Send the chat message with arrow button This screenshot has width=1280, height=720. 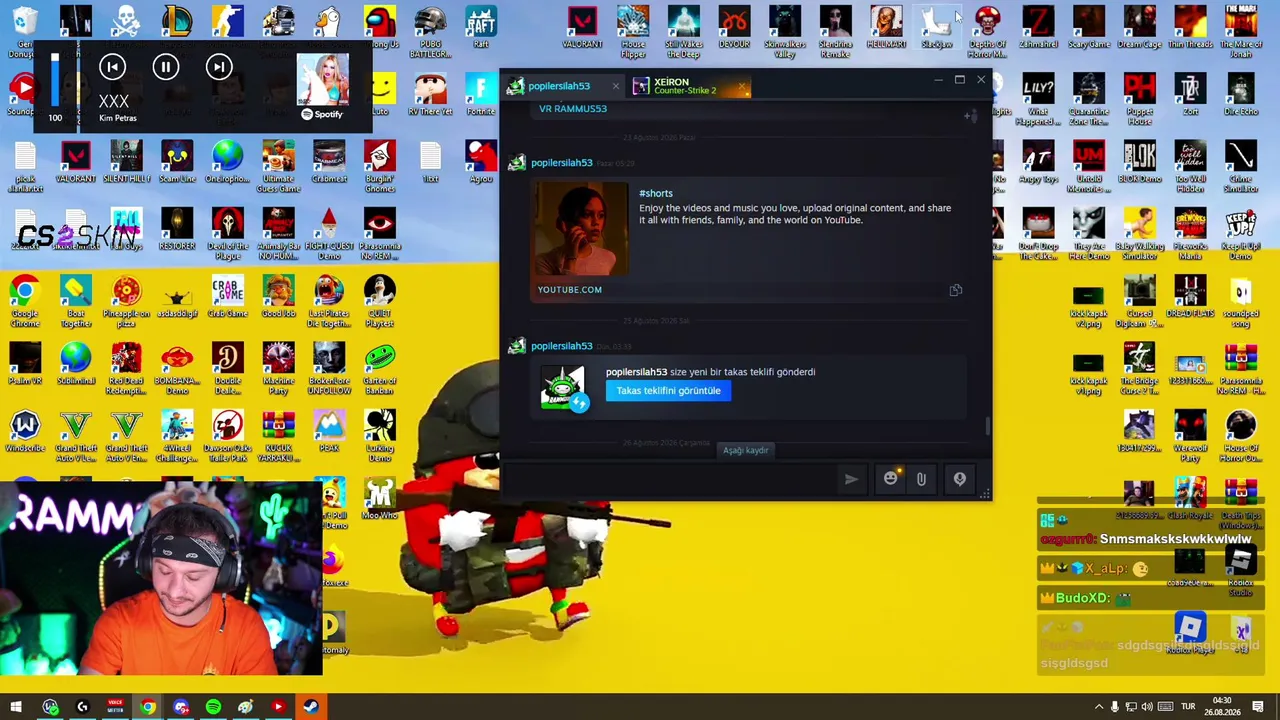[x=851, y=479]
